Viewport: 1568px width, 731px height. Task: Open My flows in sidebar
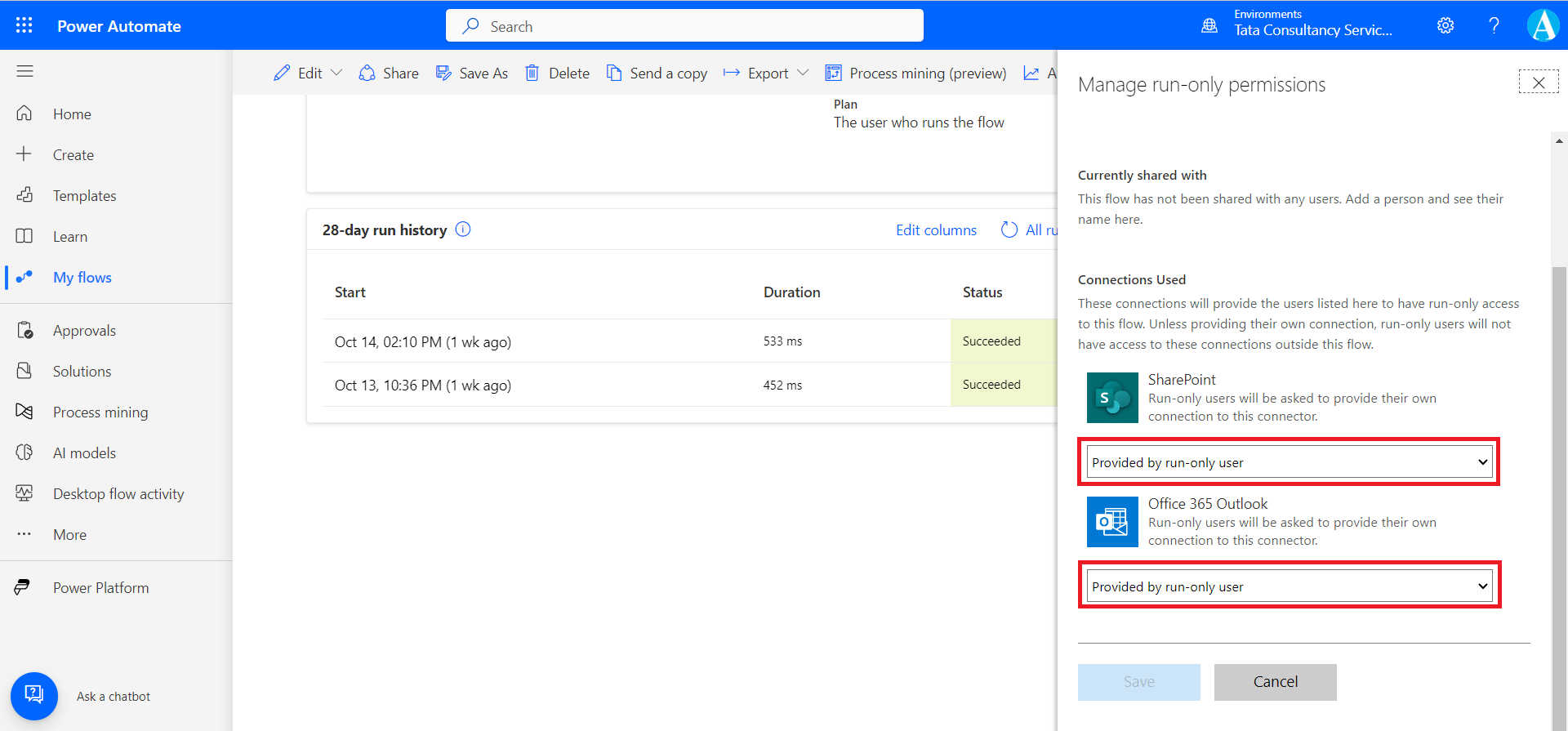(82, 278)
